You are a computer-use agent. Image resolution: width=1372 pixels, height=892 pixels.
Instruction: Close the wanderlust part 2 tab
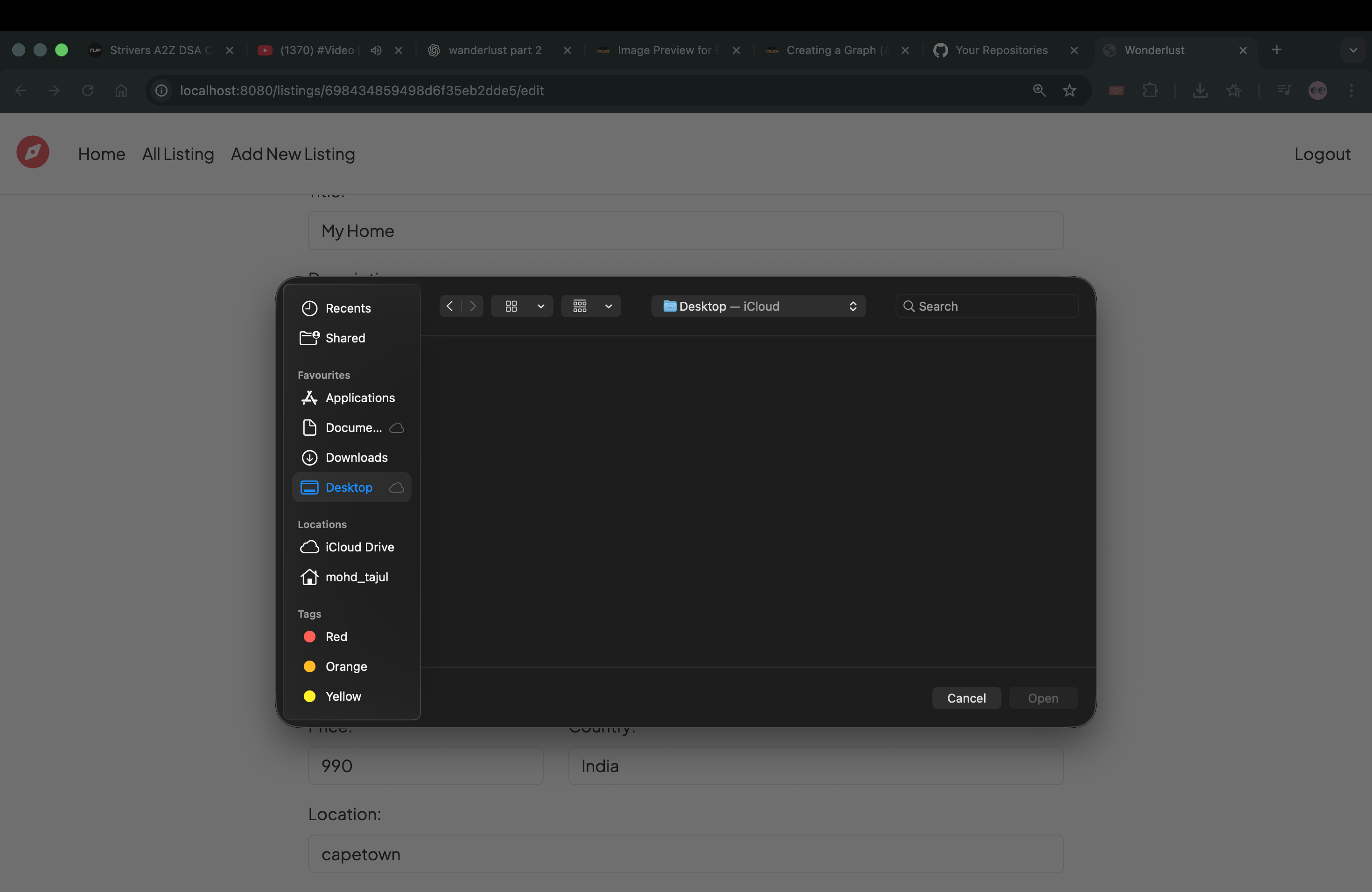(567, 50)
